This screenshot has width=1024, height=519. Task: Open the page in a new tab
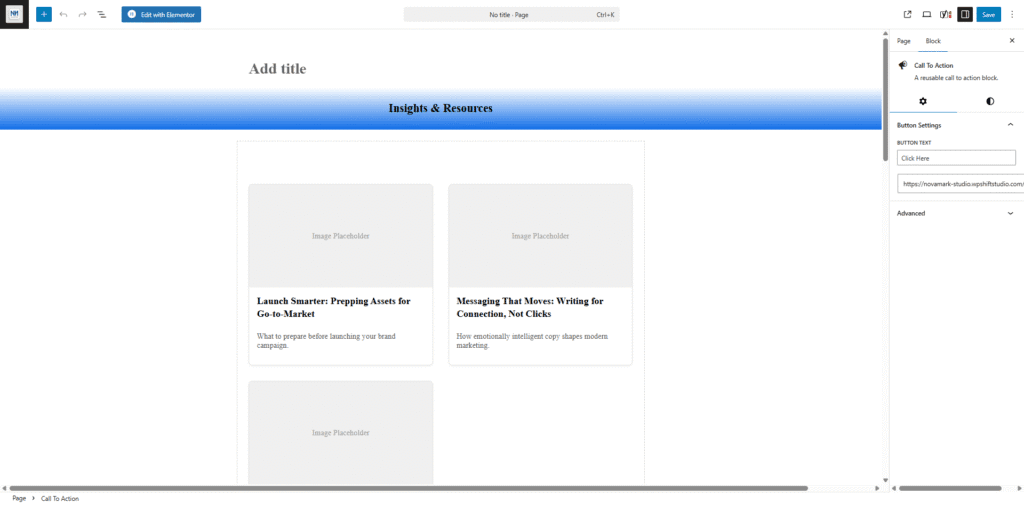tap(907, 15)
